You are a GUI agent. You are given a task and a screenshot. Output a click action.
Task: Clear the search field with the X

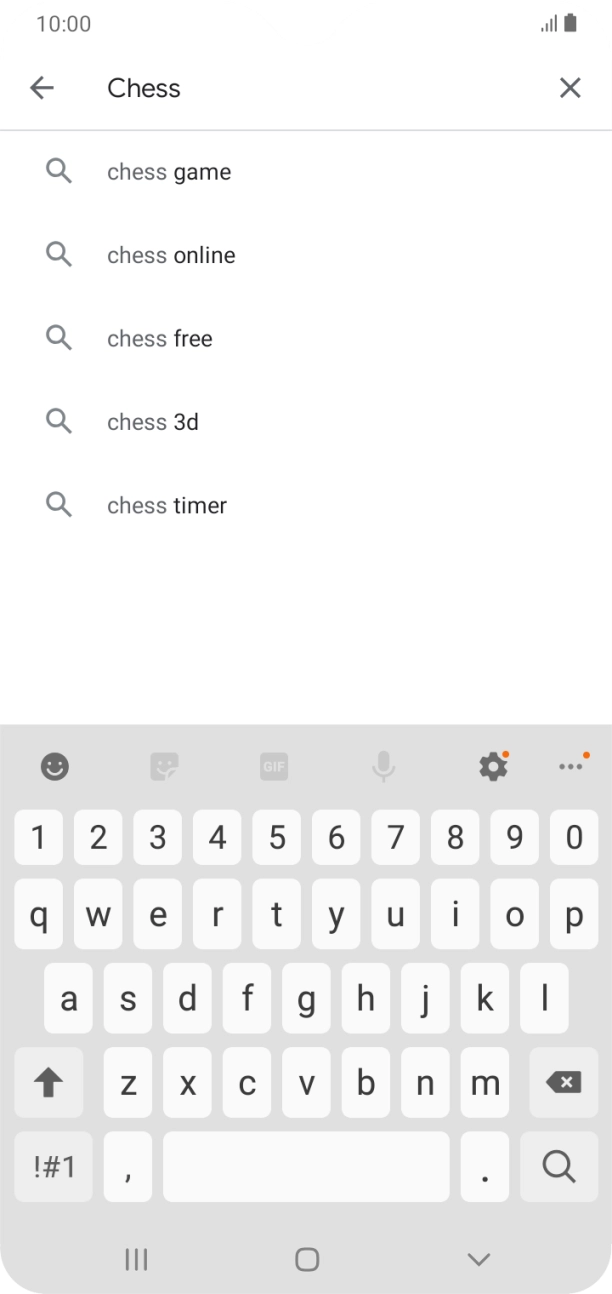(570, 88)
